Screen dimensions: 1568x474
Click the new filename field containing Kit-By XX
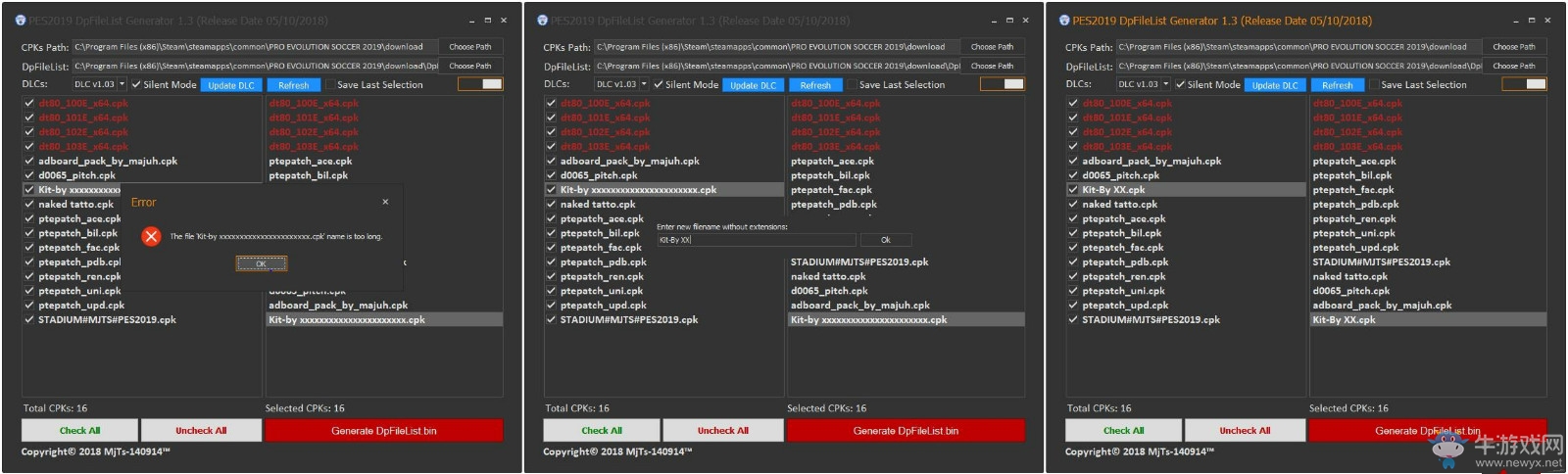[756, 240]
